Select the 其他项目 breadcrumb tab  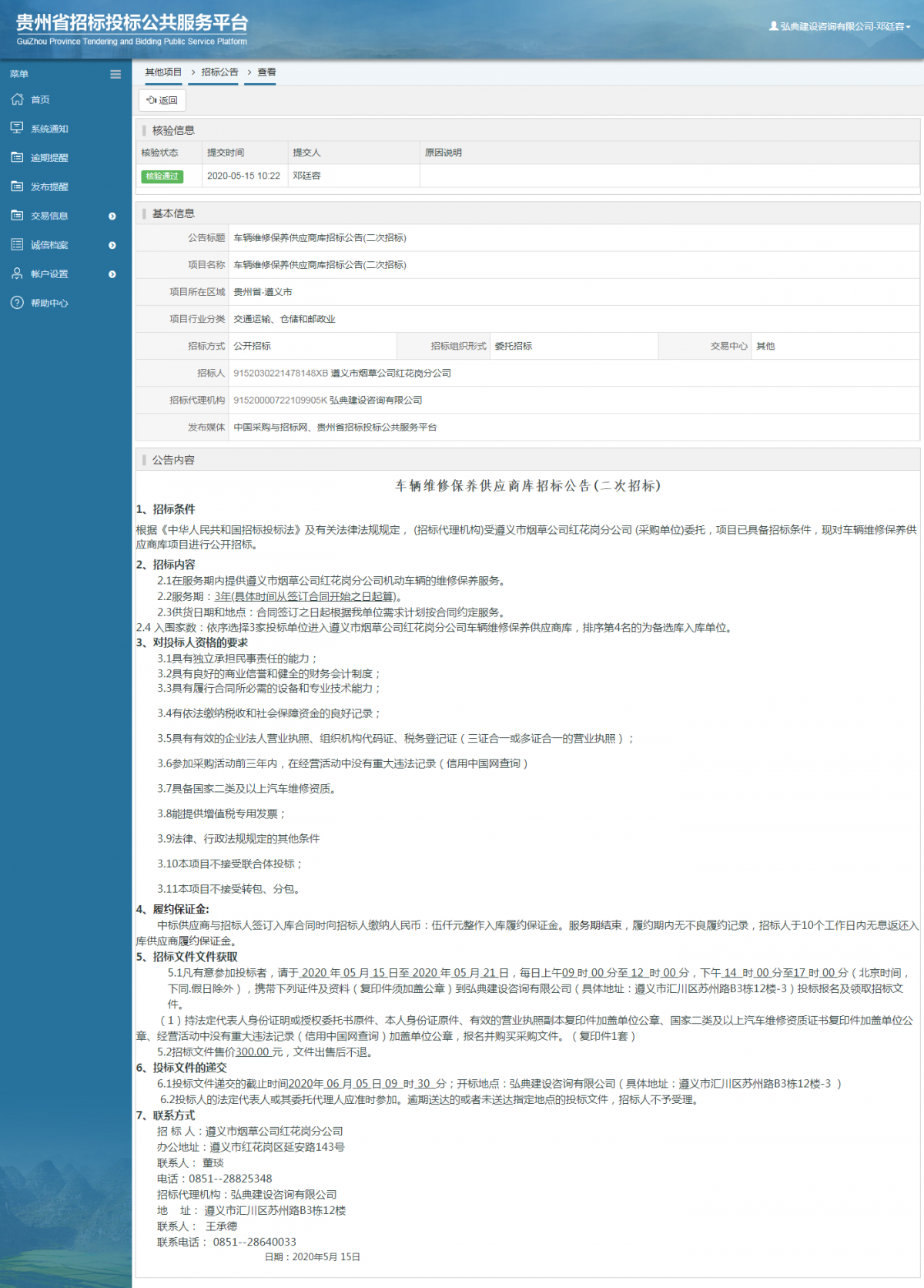tap(163, 72)
